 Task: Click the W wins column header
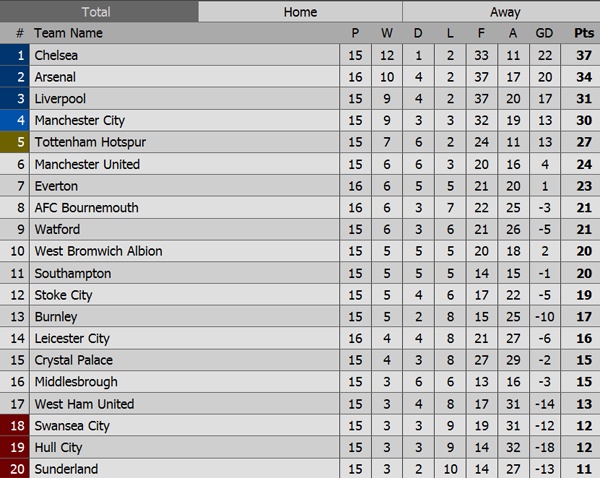pyautogui.click(x=387, y=33)
